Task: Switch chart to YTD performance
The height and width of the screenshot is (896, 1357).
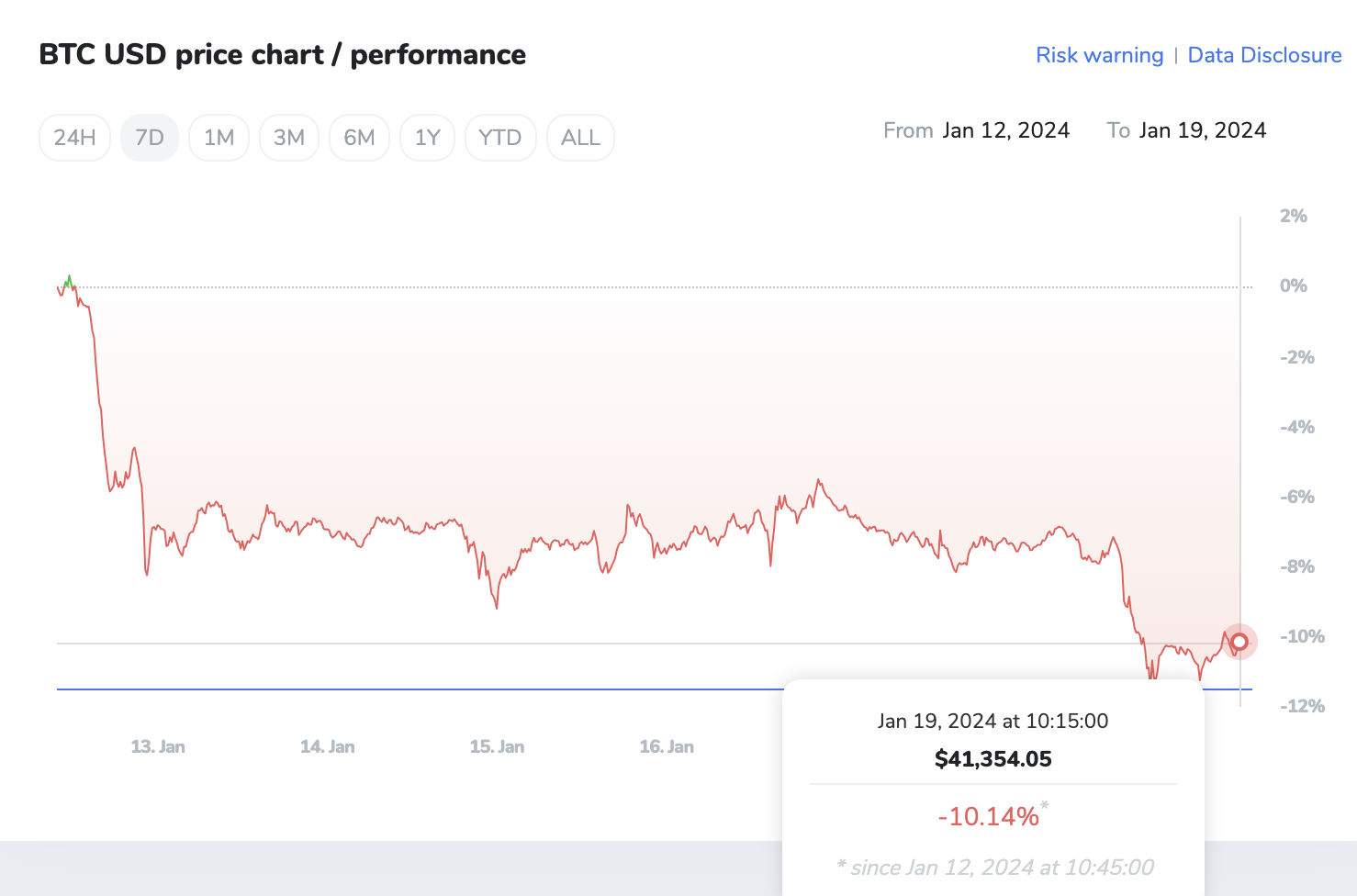Action: tap(500, 138)
